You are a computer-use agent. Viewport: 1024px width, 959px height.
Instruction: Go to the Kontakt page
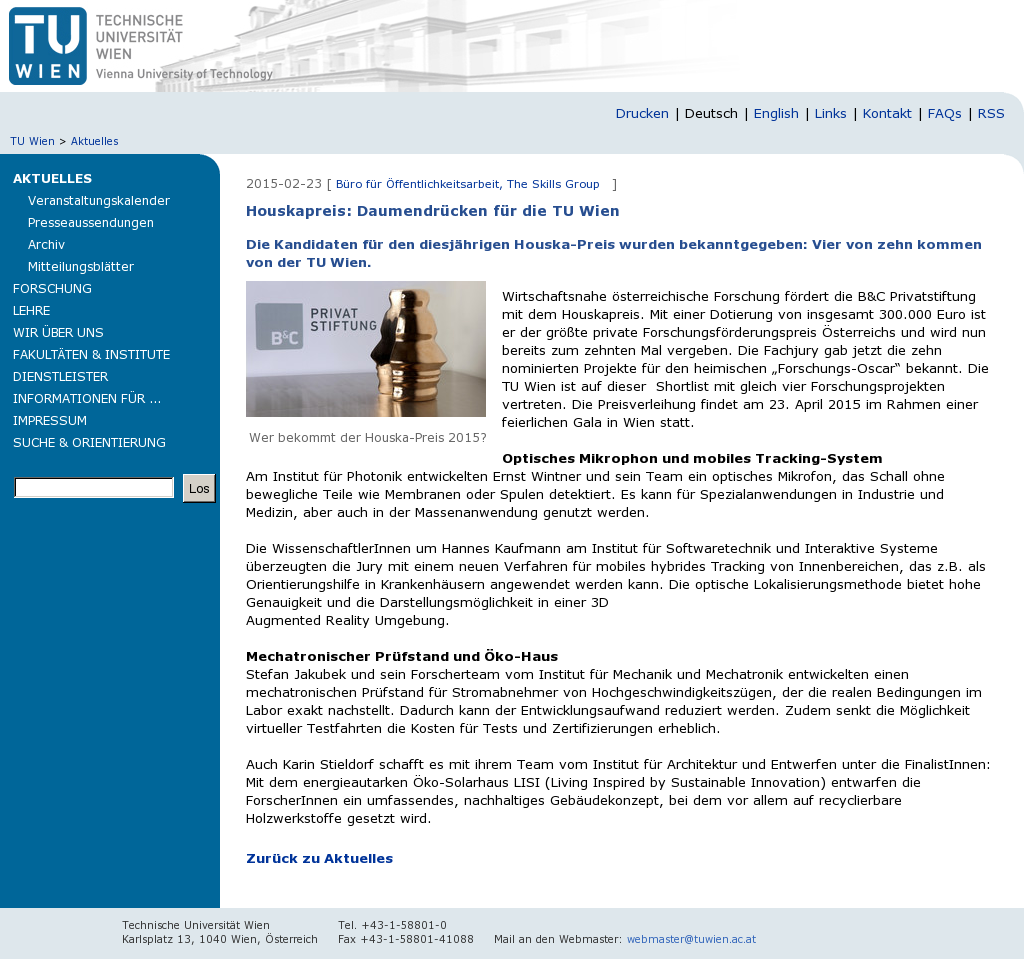click(x=886, y=114)
